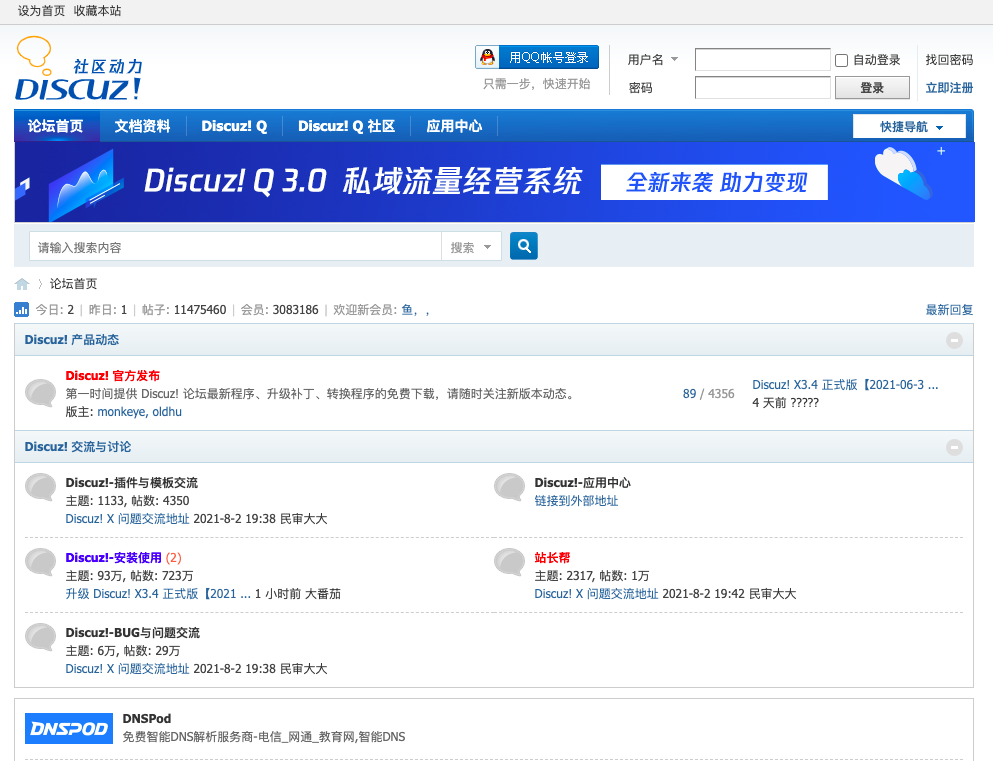Click the Discuz!-安装使用 forum bubble icon
Image resolution: width=993 pixels, height=761 pixels.
point(41,562)
